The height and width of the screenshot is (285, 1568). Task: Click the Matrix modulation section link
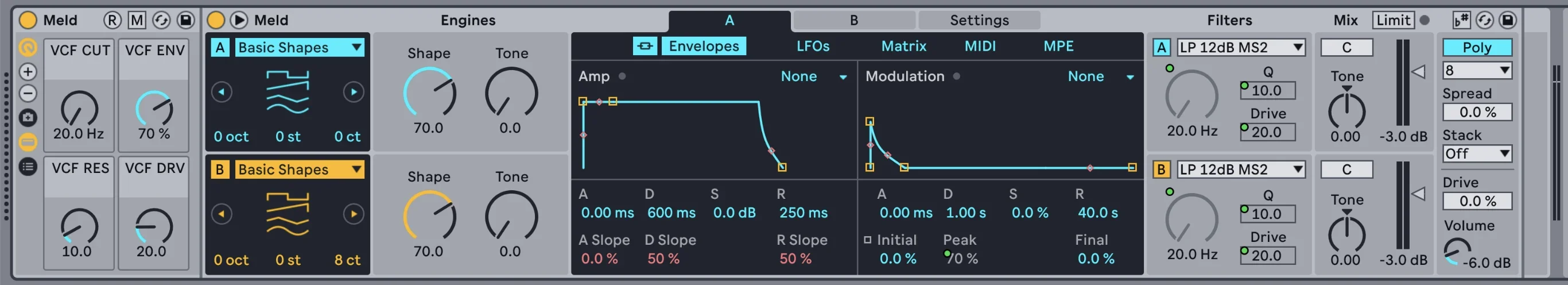pyautogui.click(x=903, y=47)
